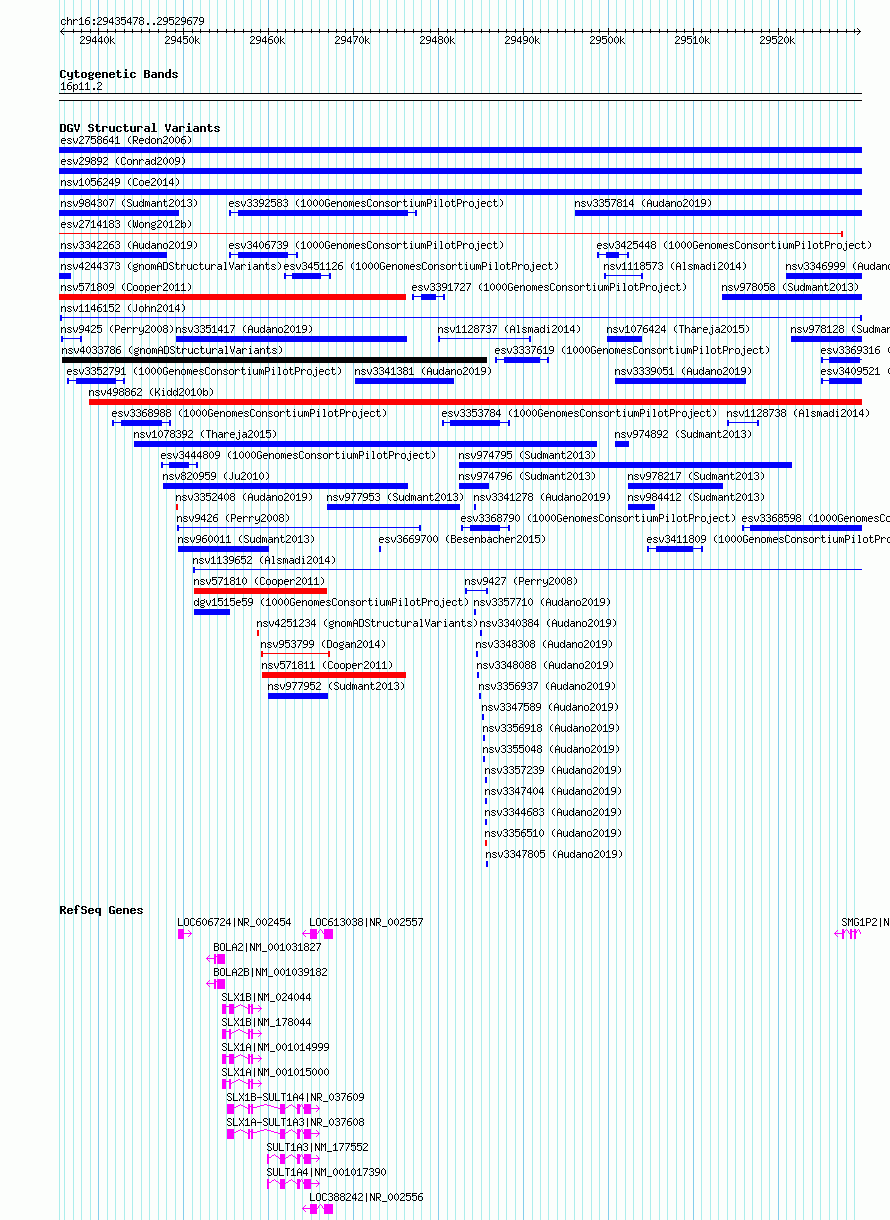Click the 16p11.2 band label

pyautogui.click(x=81, y=87)
